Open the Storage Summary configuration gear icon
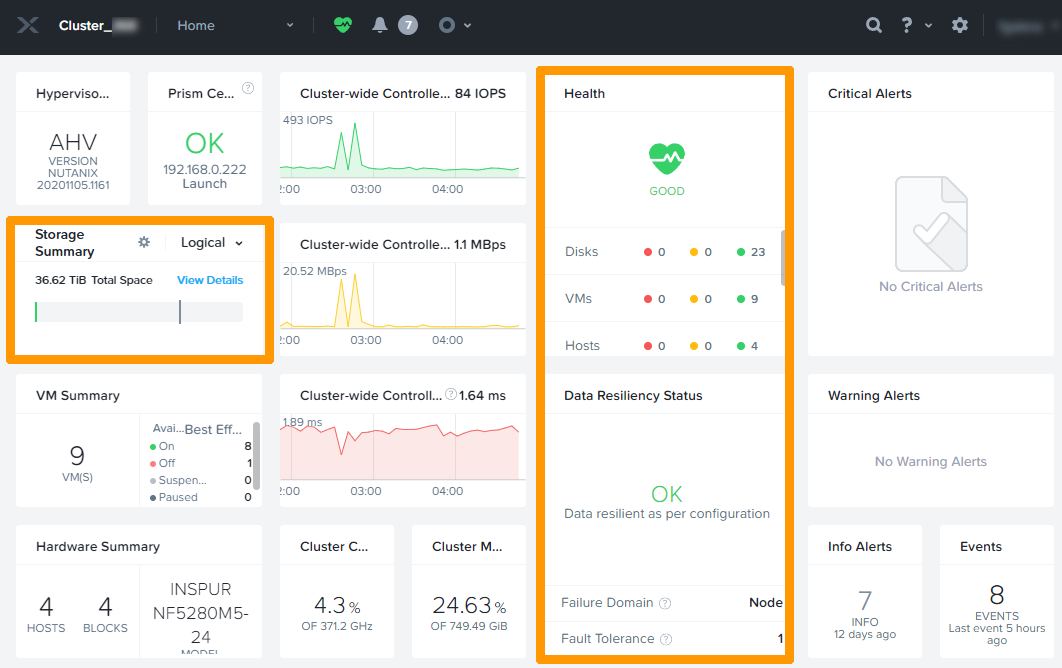Screen dimensions: 1062x668 click(x=144, y=241)
